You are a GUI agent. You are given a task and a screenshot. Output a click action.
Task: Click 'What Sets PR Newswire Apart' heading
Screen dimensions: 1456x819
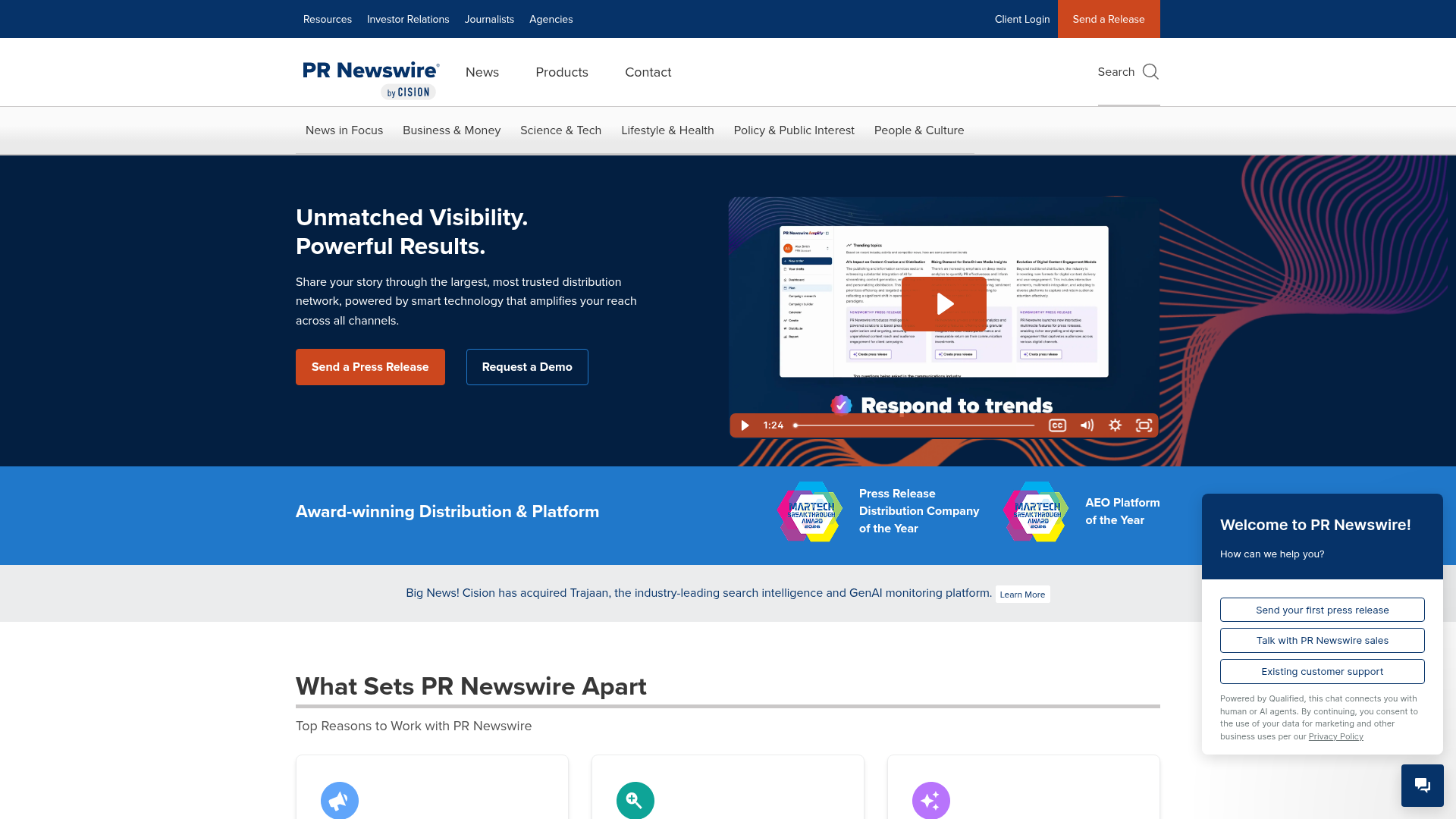click(x=471, y=686)
